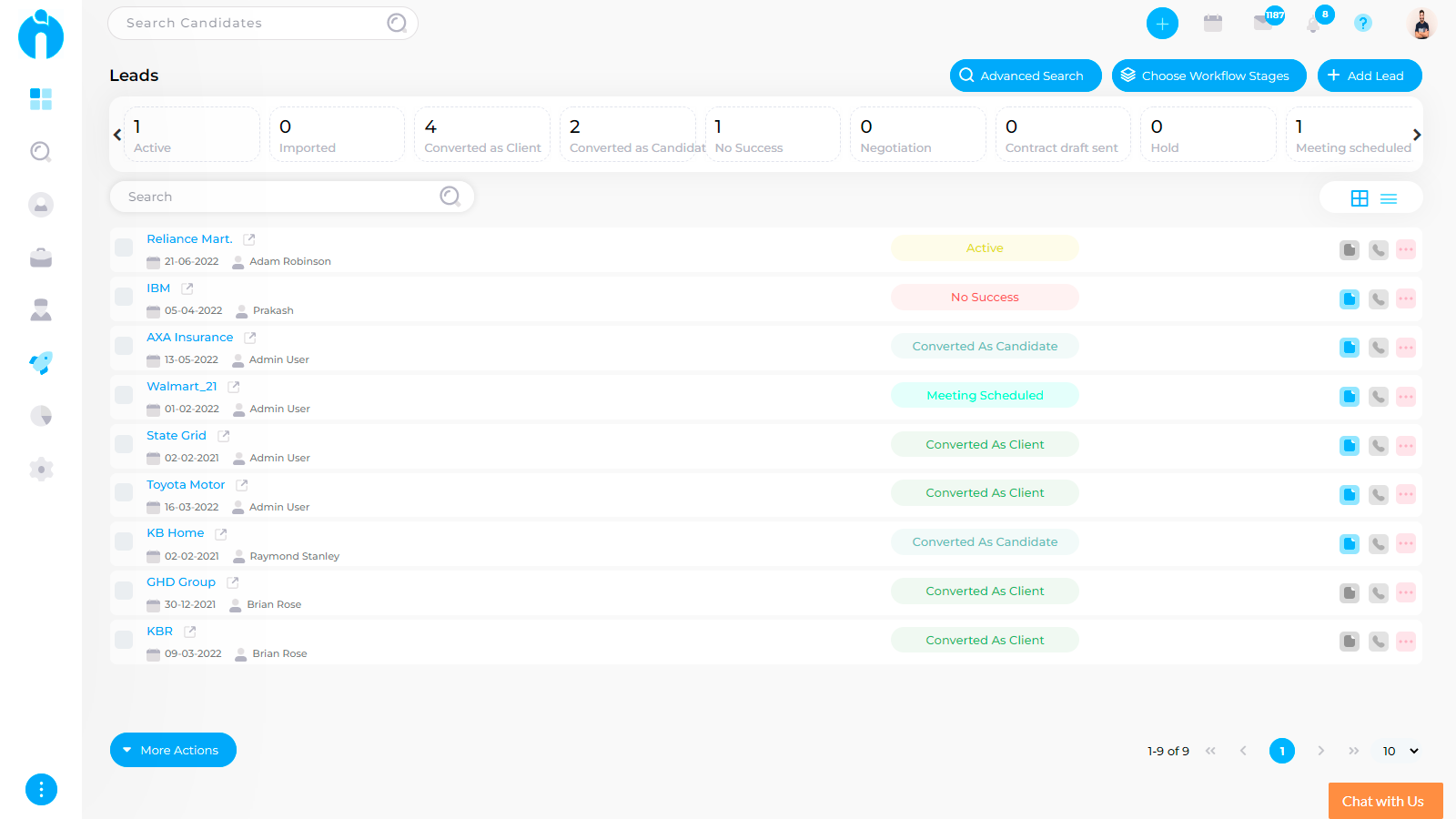Select the State Grid row checkbox
The width and height of the screenshot is (1456, 819).
click(x=124, y=444)
